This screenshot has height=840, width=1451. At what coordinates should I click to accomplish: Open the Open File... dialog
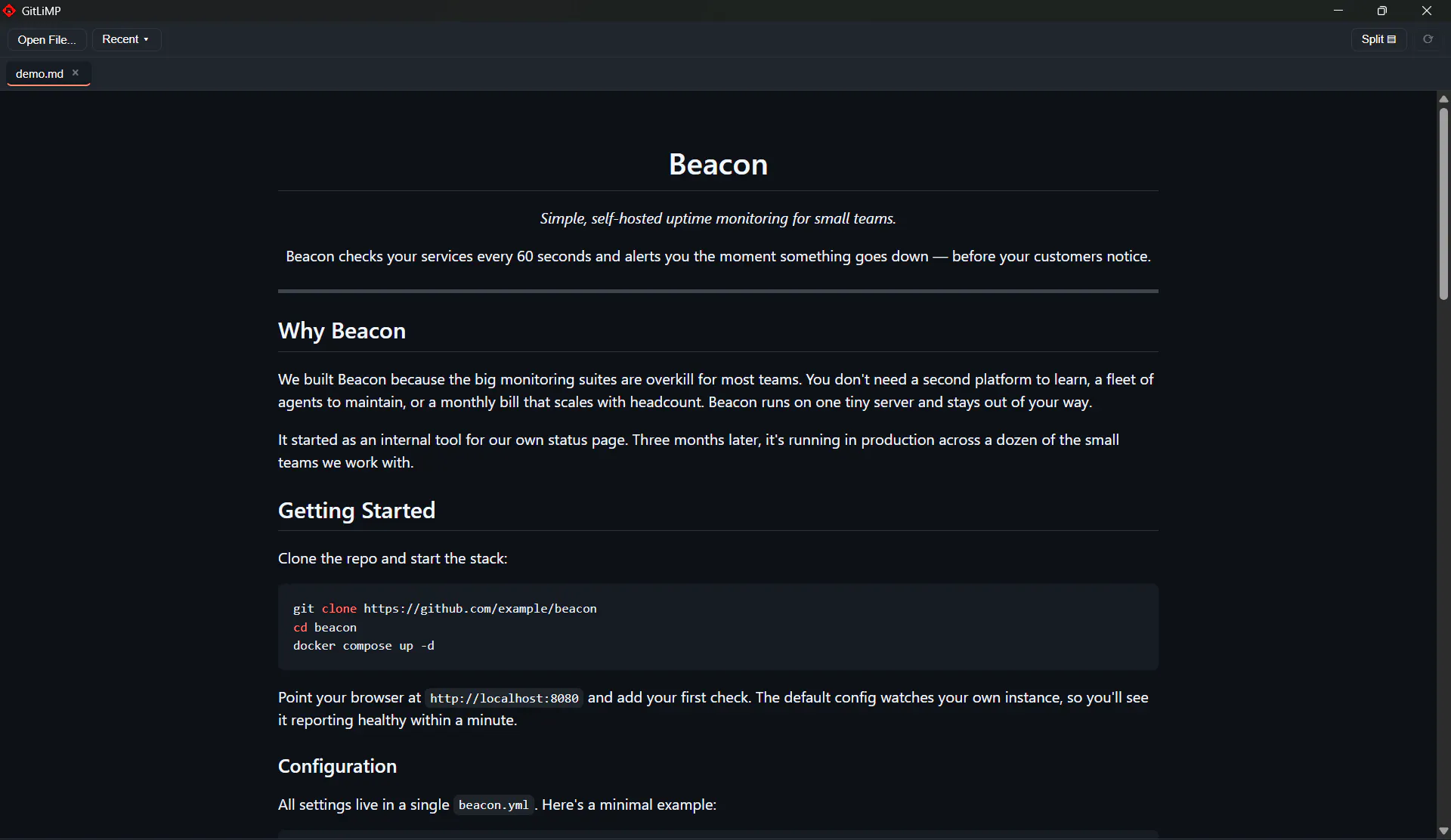coord(47,39)
